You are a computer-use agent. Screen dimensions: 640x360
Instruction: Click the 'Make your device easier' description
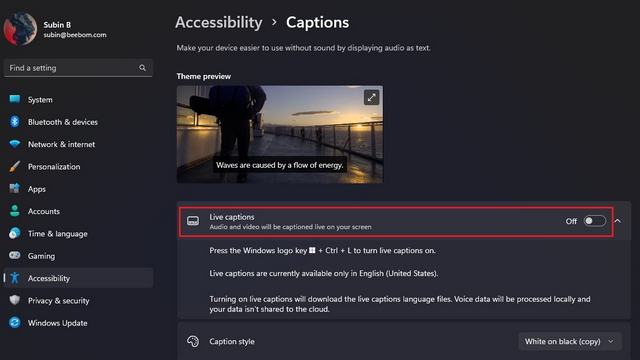pos(303,48)
